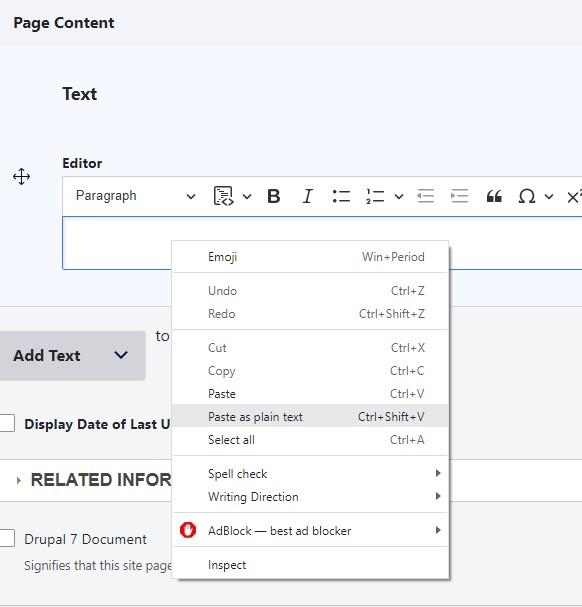This screenshot has height=607, width=582.
Task: Apply Italic formatting
Action: [307, 196]
